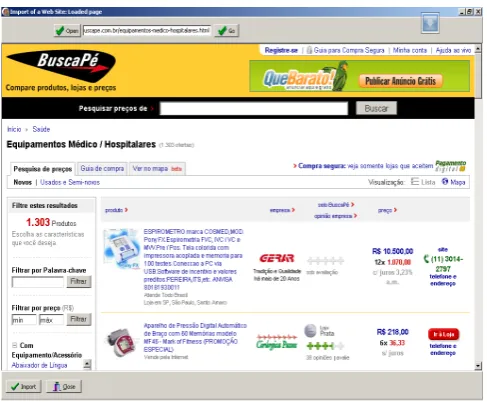
Task: Open the blood pressure monitor thumbnail
Action: click(x=120, y=342)
